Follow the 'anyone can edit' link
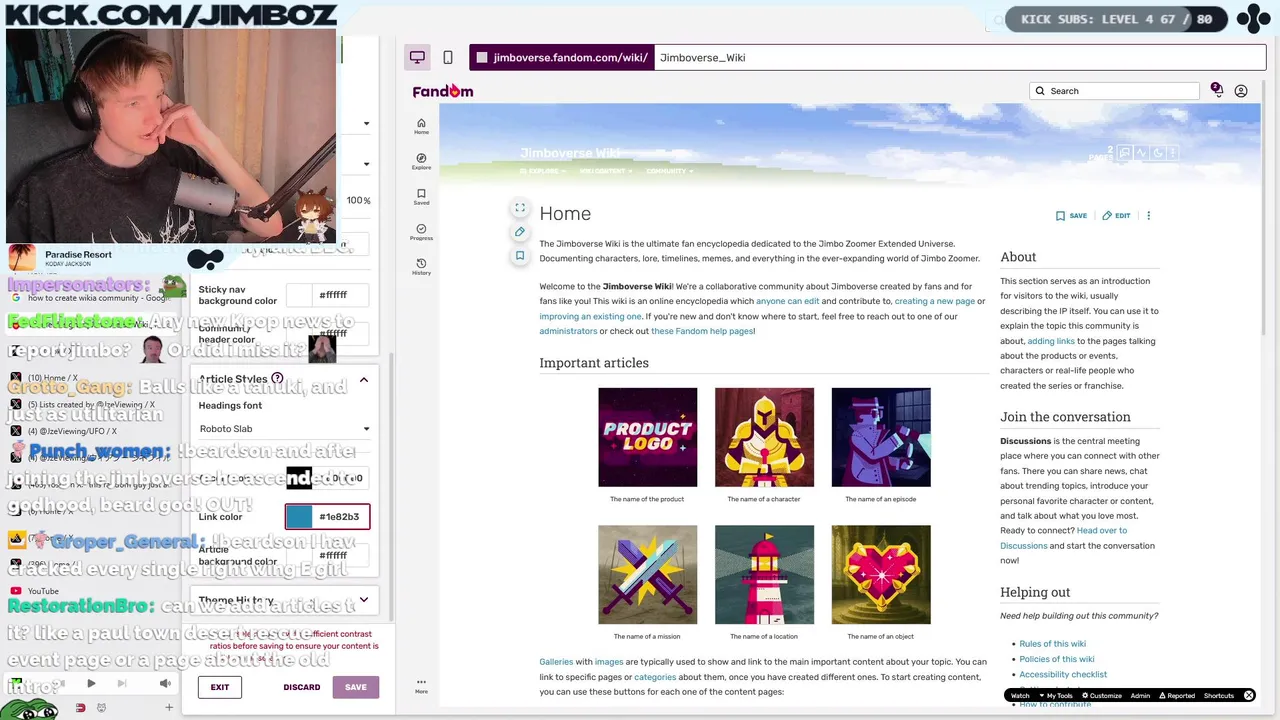The image size is (1280, 720). [x=787, y=301]
